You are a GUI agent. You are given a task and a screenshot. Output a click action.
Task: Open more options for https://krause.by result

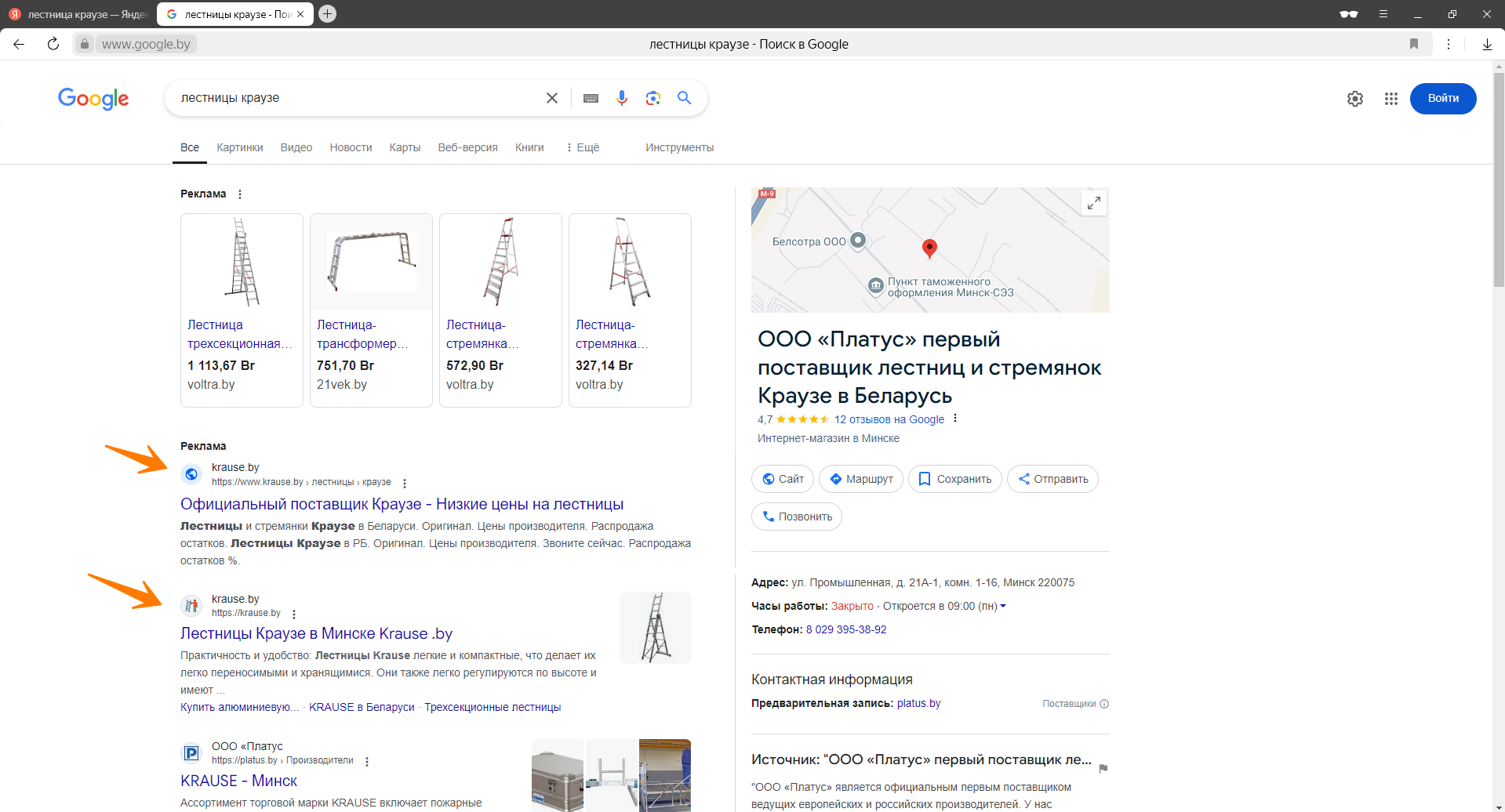pos(294,614)
